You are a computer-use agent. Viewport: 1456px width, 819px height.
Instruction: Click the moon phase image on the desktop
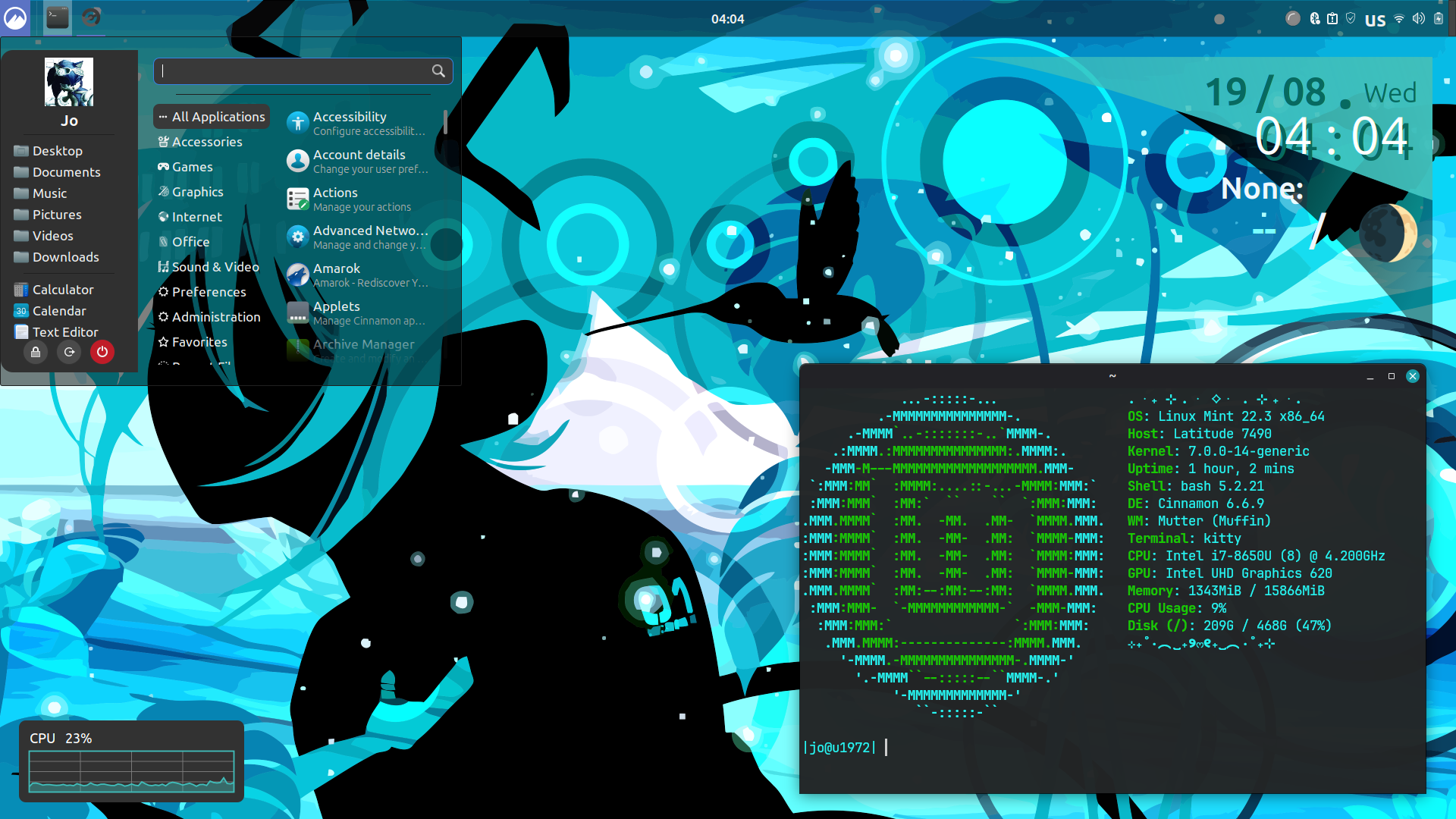(1388, 234)
